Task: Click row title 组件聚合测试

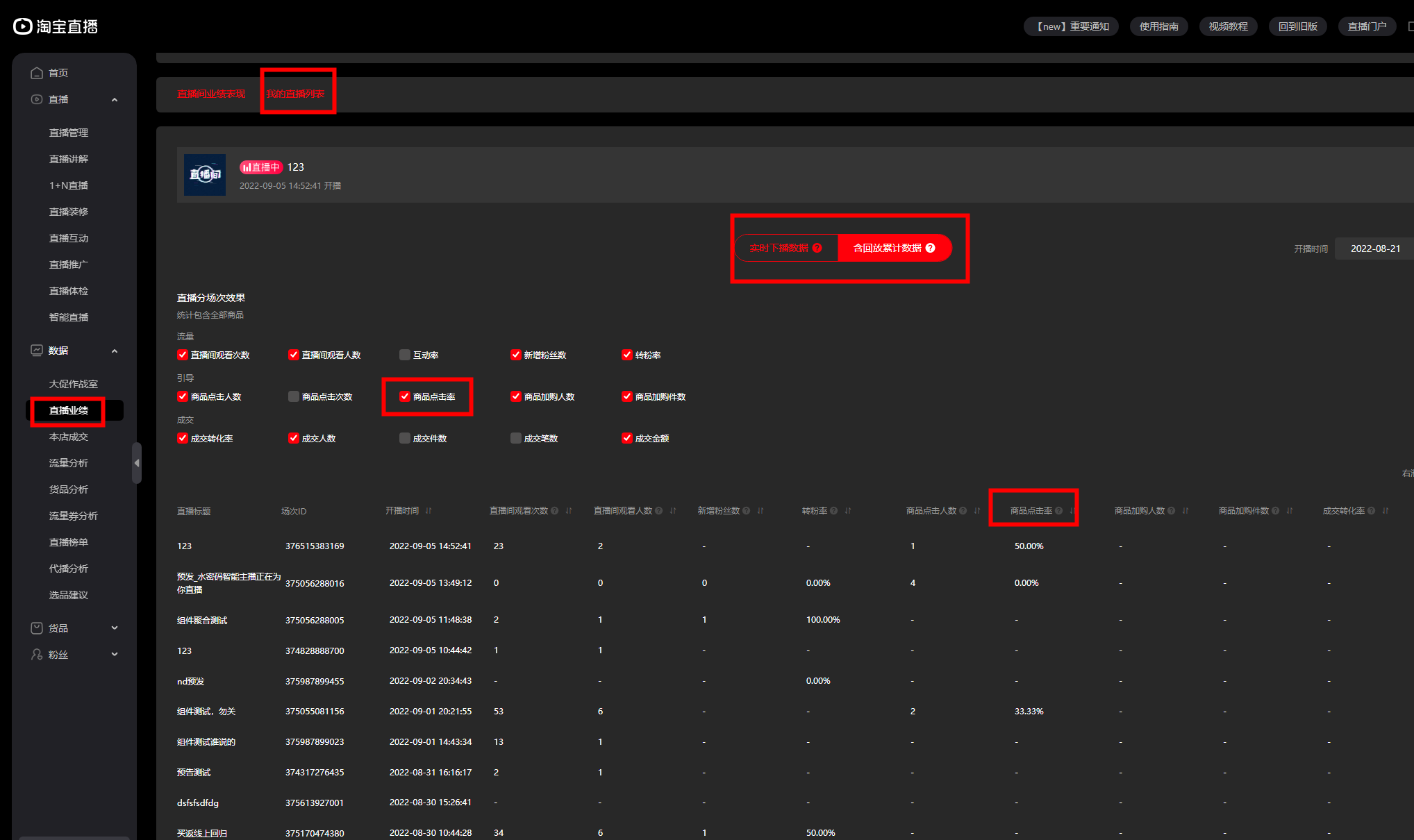Action: [202, 620]
